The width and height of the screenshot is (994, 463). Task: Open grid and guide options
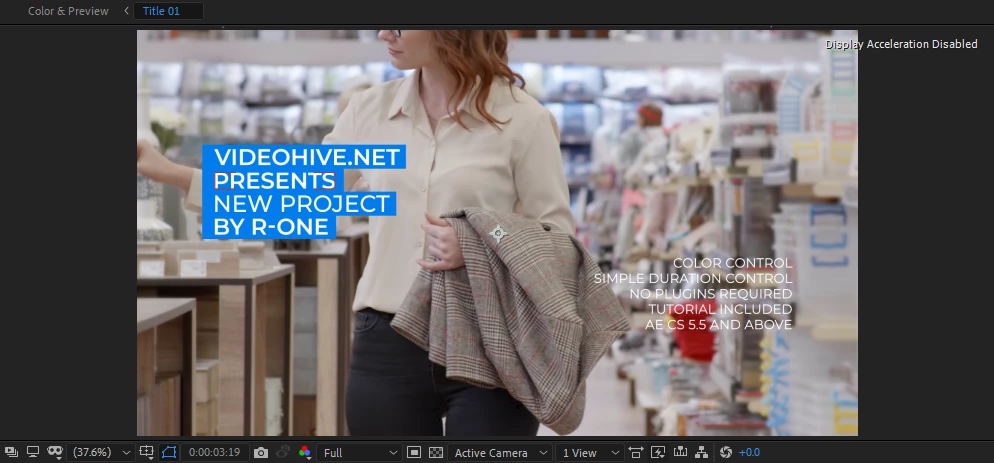[146, 452]
